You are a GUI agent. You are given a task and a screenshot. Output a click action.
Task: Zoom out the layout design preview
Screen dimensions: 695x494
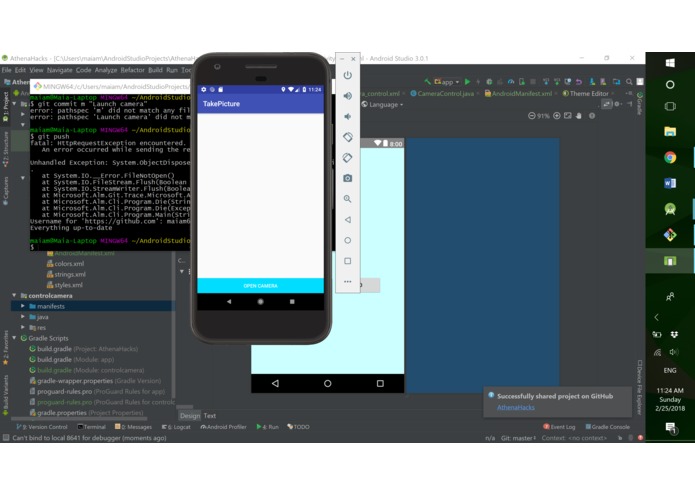point(531,116)
